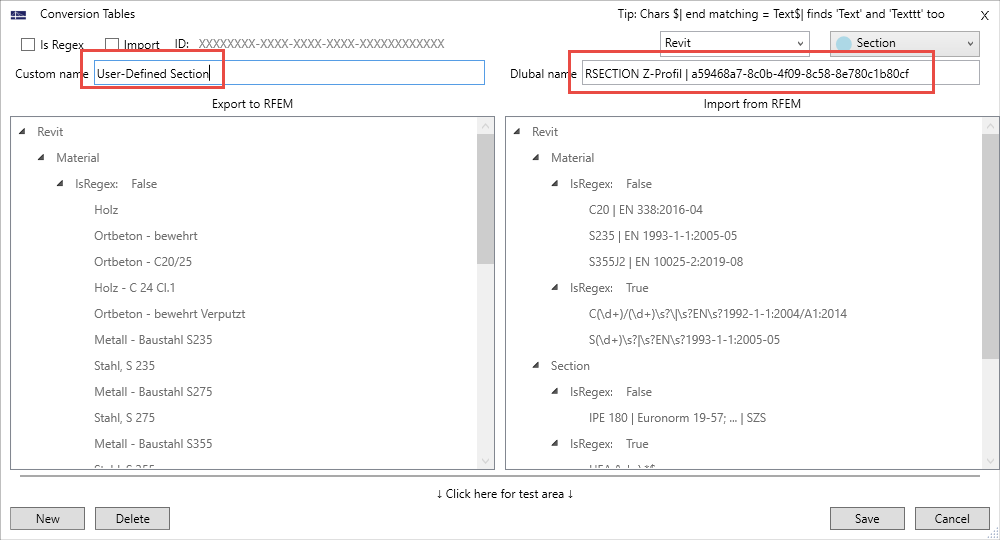The height and width of the screenshot is (540, 1000).
Task: Click here for test area link
Action: tap(504, 493)
